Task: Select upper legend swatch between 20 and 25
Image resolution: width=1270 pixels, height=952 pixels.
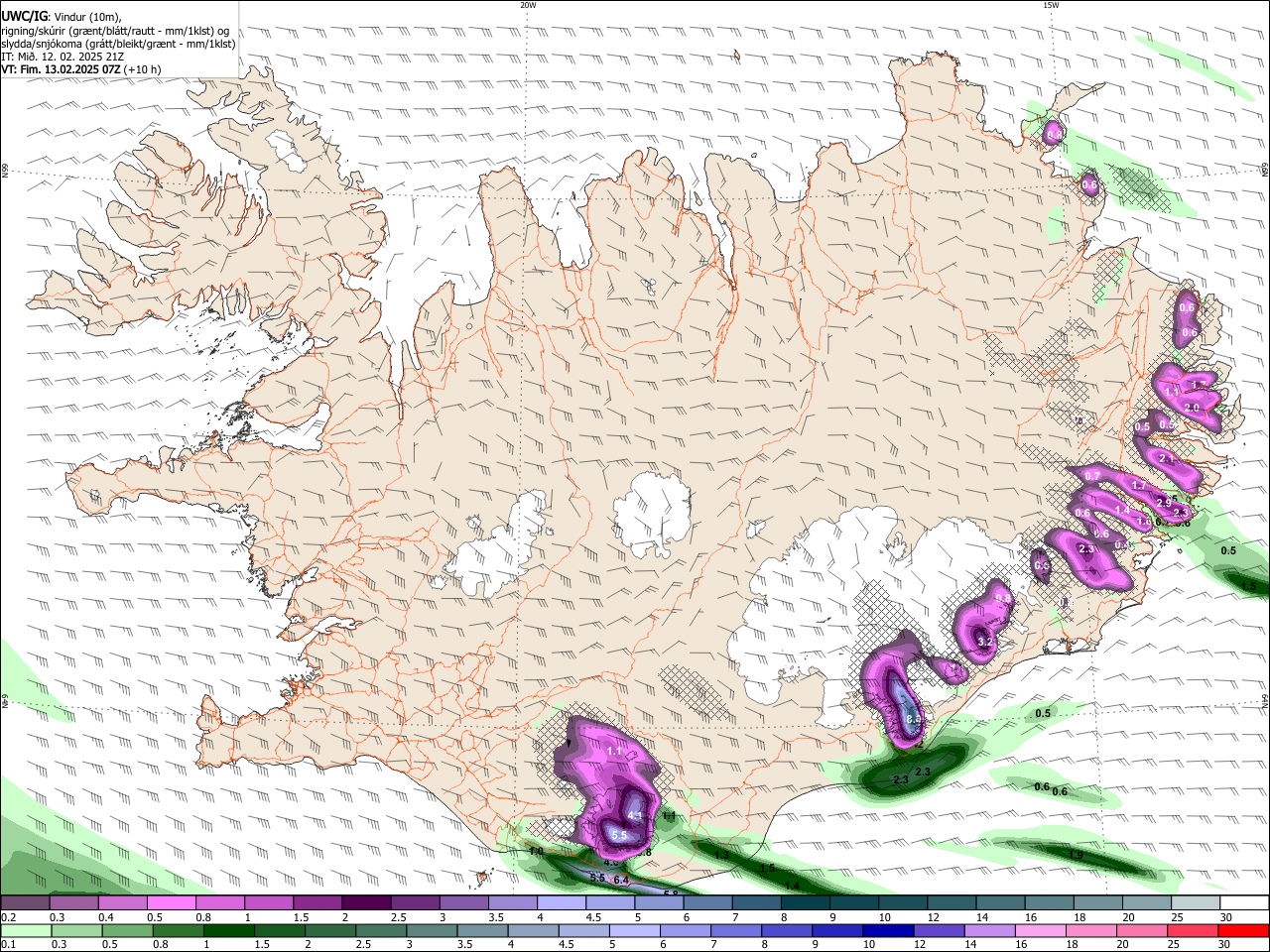Action: (1147, 902)
